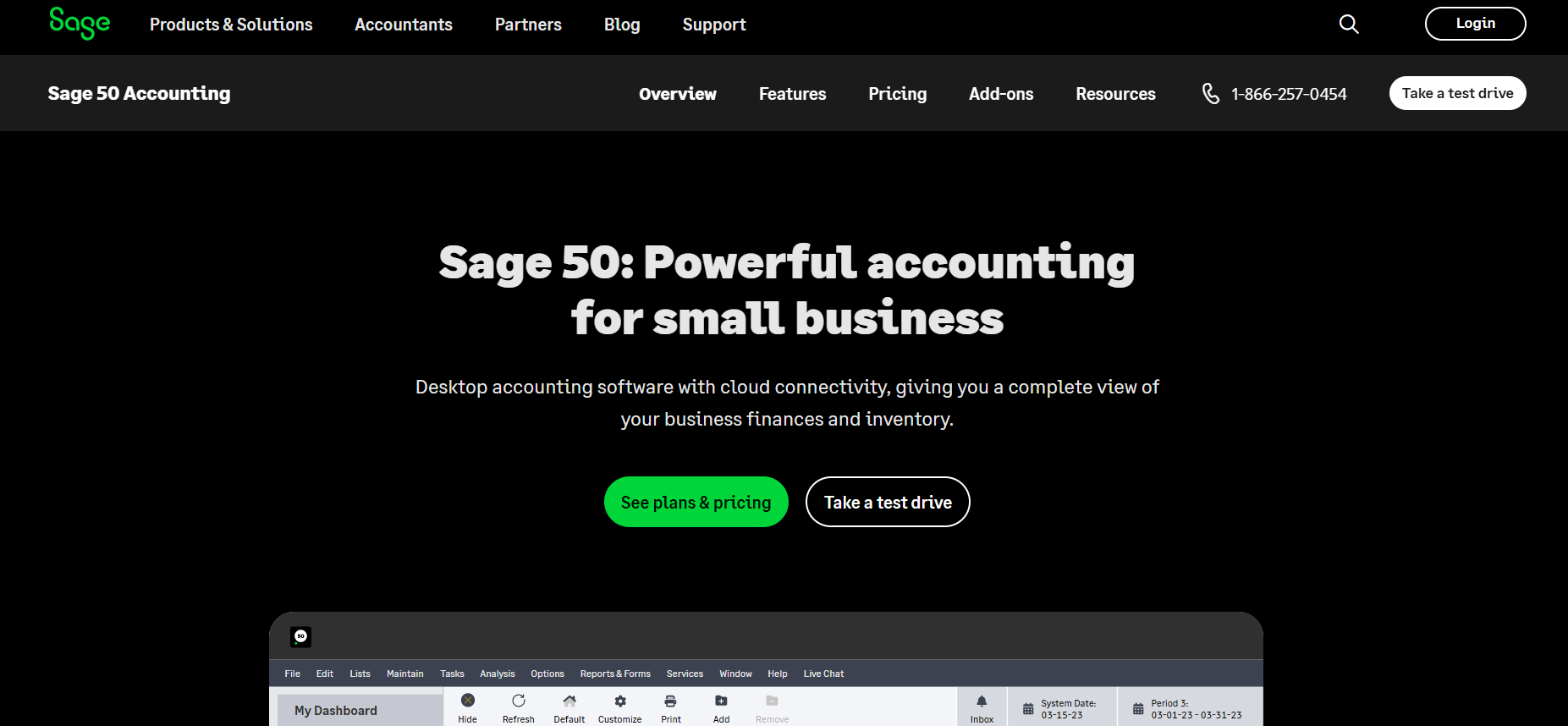Switch to the Overview tab

click(678, 94)
